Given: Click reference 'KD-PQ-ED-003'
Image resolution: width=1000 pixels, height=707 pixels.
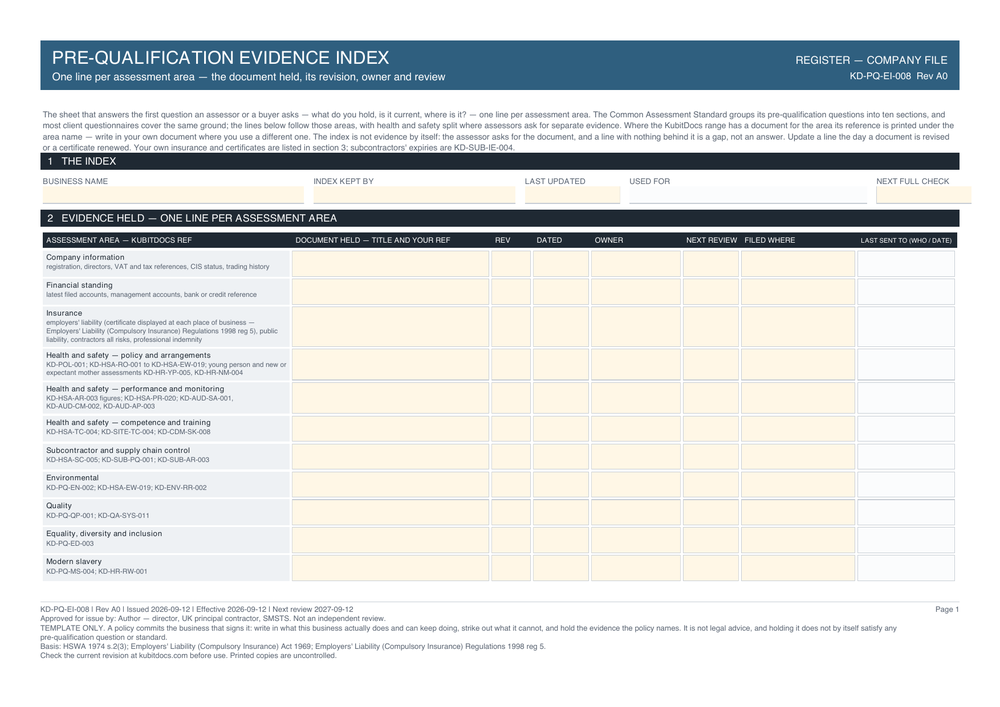Looking at the screenshot, I should 70,544.
